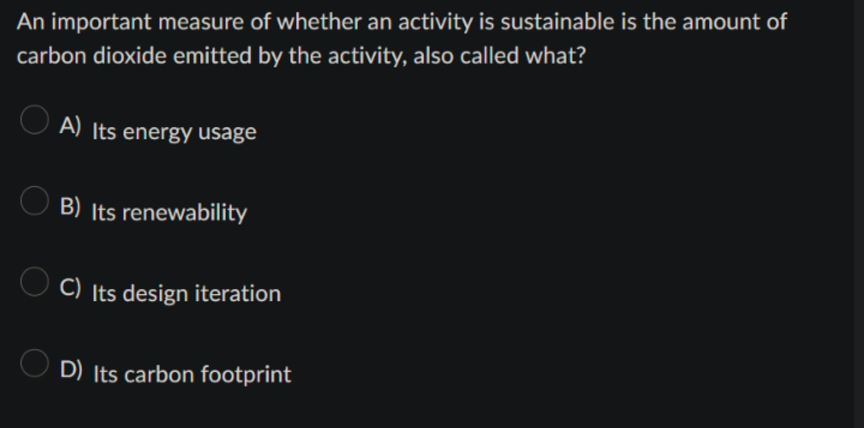Image resolution: width=864 pixels, height=428 pixels.
Task: Click the 'D)' option letter label
Action: coord(71,369)
